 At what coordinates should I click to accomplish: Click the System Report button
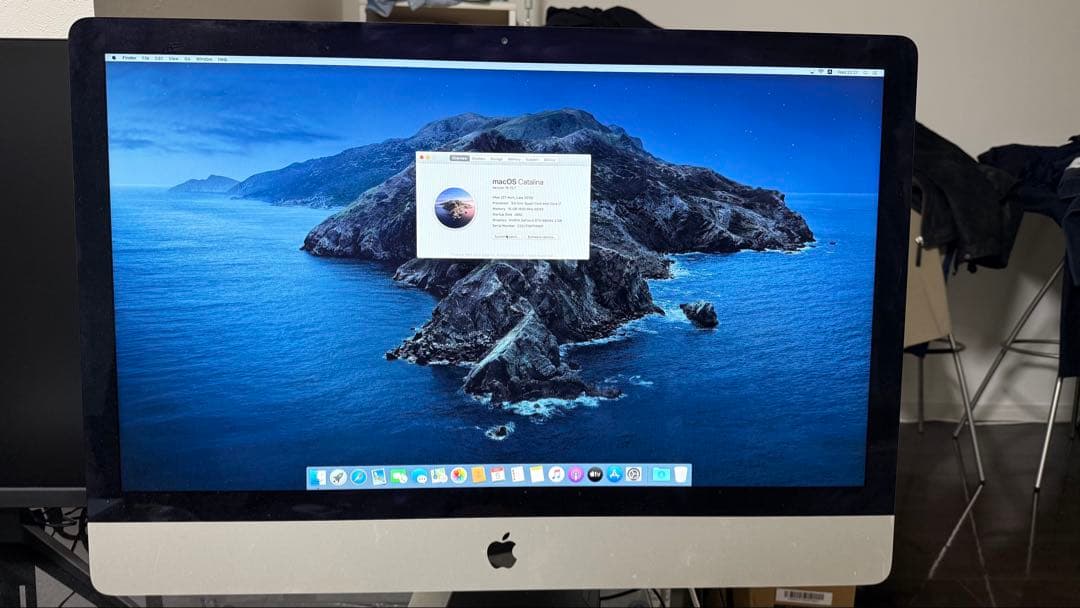pyautogui.click(x=507, y=237)
